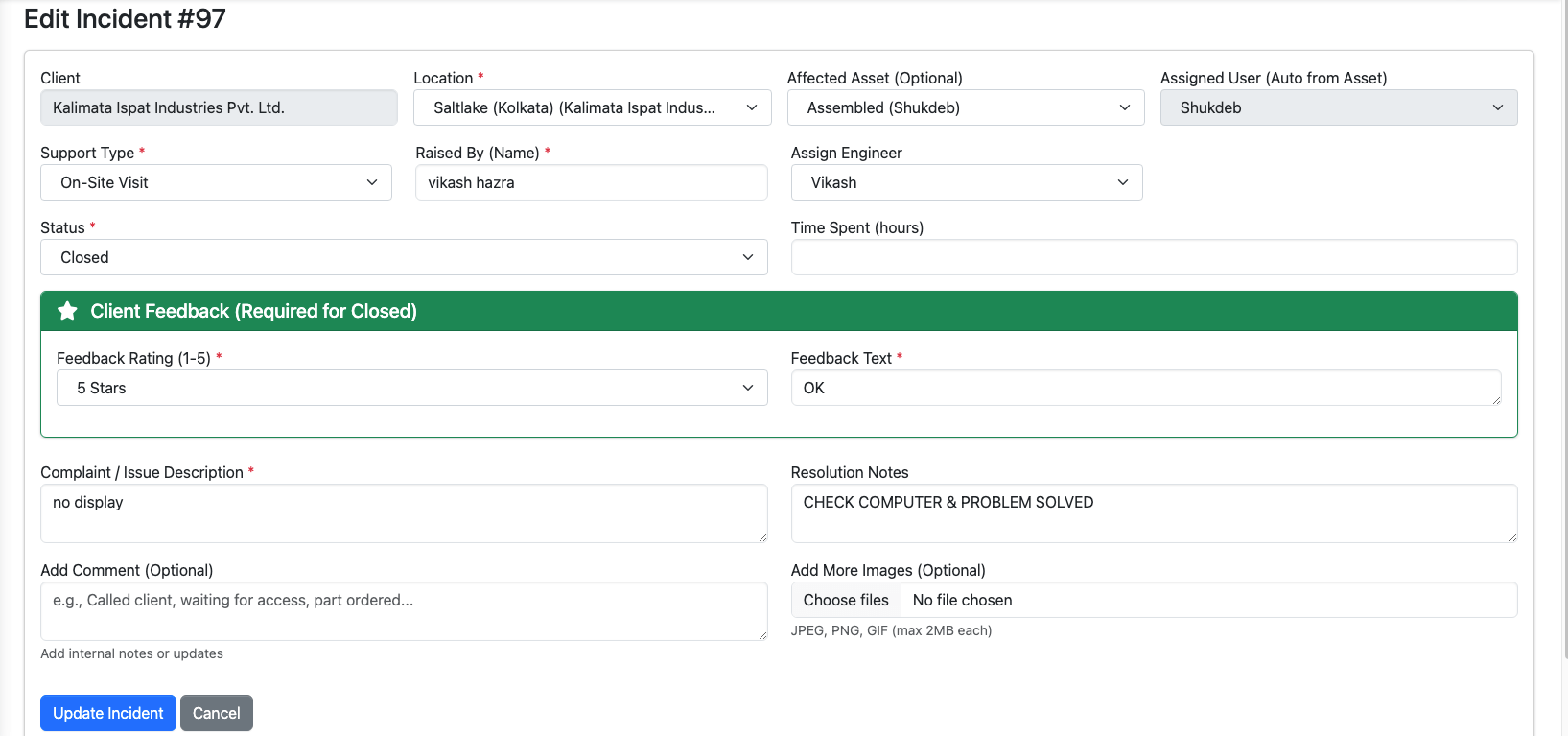
Task: Click the Client field with Kalimata Ispat Industries
Action: (x=219, y=107)
